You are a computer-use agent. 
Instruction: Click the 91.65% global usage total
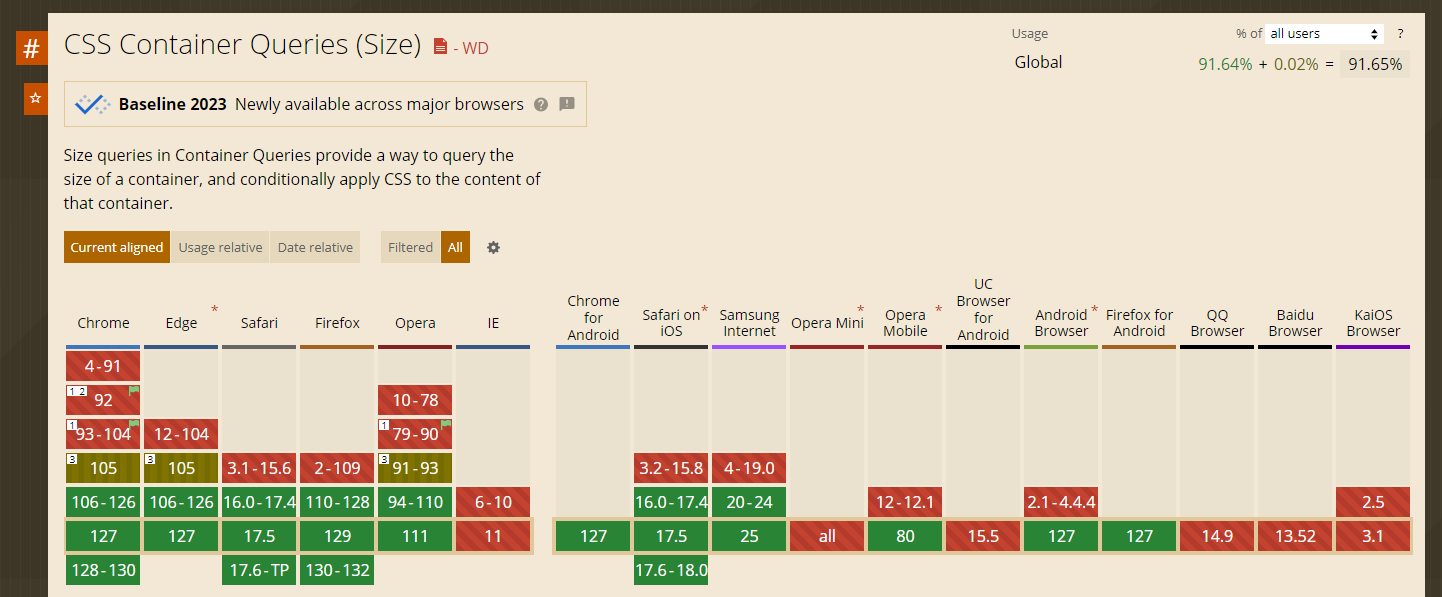click(x=1374, y=65)
